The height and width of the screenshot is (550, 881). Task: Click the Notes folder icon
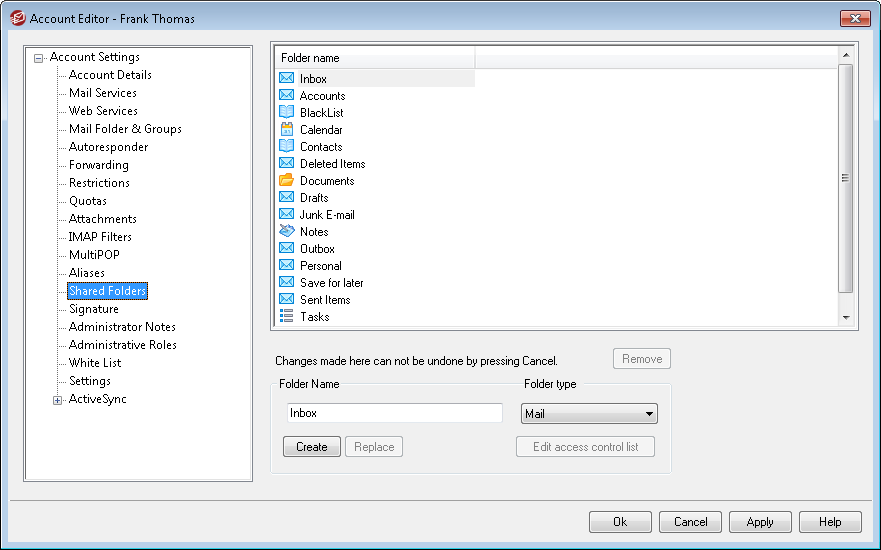286,232
